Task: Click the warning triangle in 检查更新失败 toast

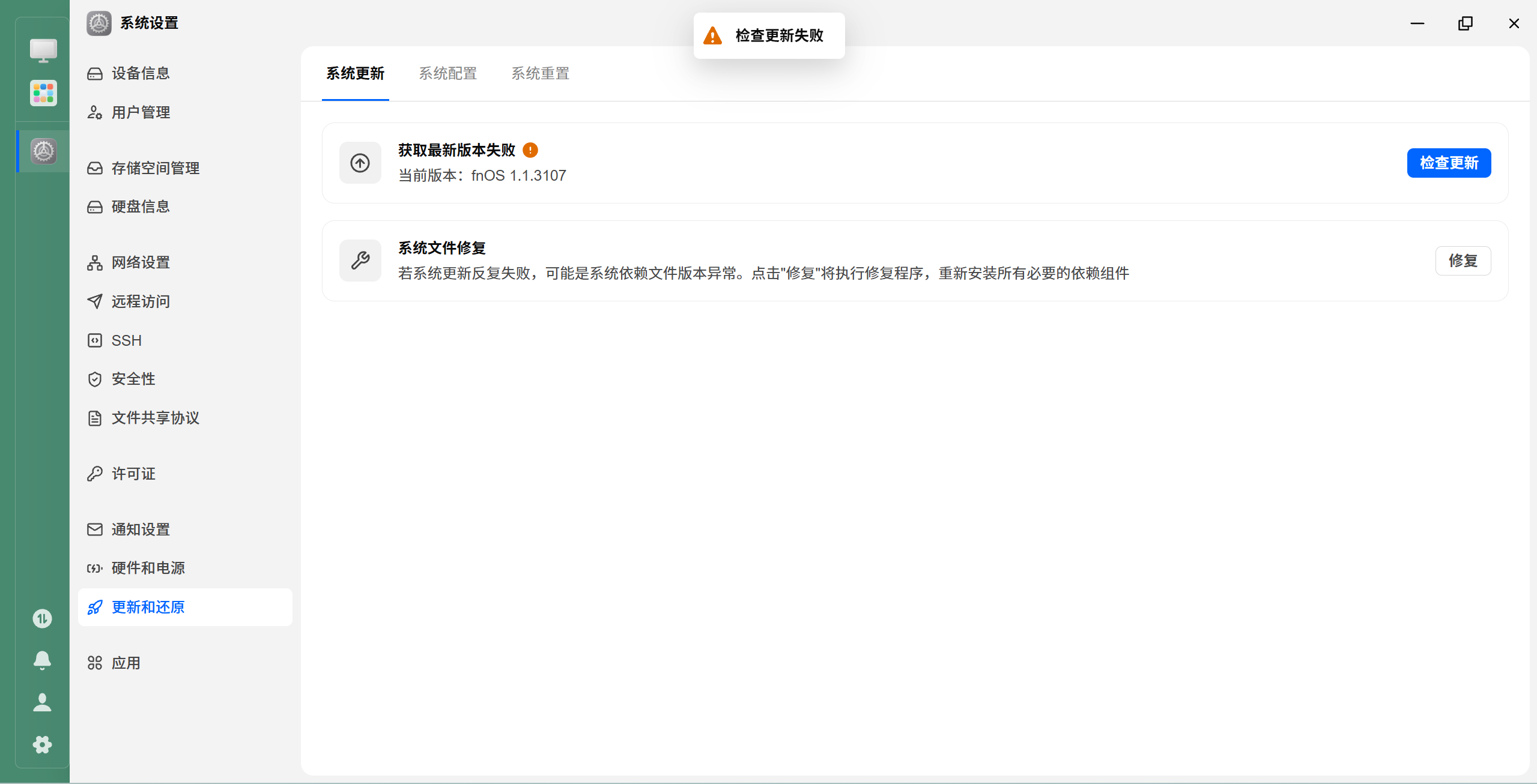Action: [x=713, y=35]
